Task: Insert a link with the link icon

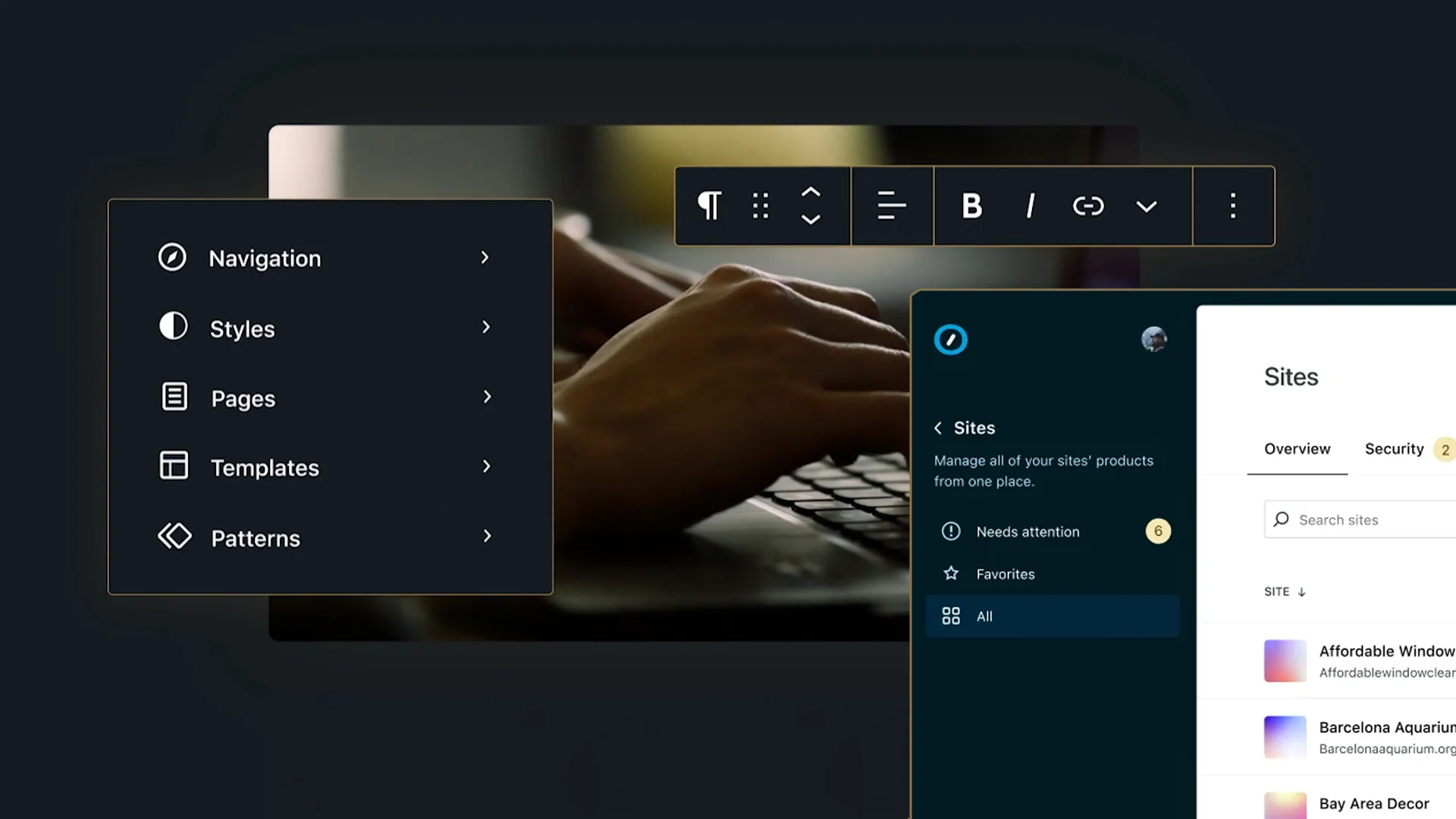Action: click(1088, 206)
